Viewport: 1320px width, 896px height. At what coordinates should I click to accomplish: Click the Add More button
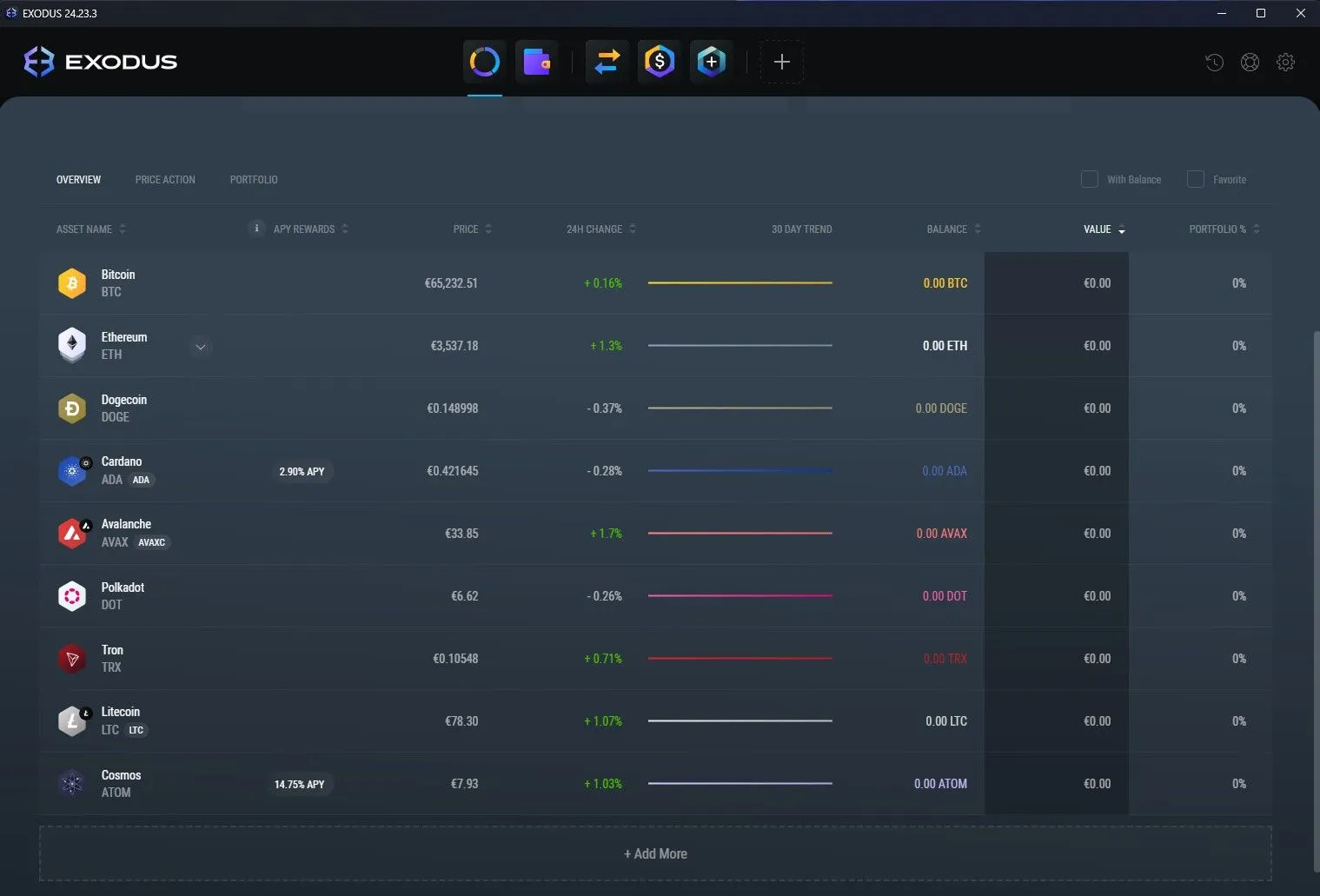655,853
